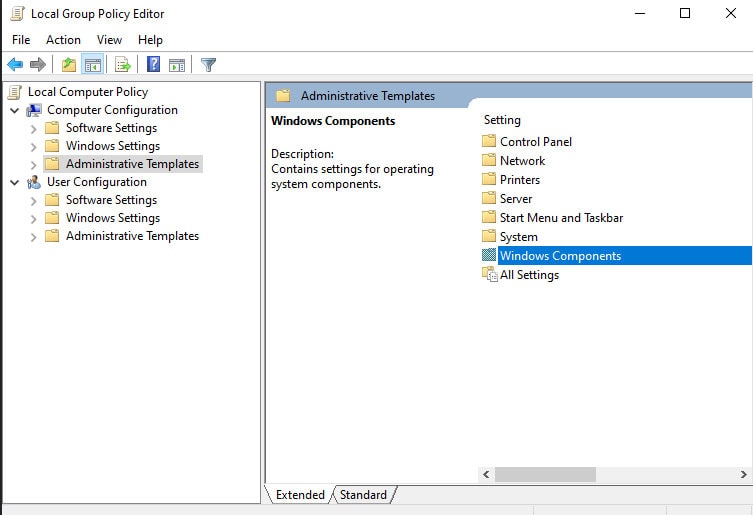Image resolution: width=753 pixels, height=515 pixels.
Task: Open the Action menu
Action: coord(63,40)
